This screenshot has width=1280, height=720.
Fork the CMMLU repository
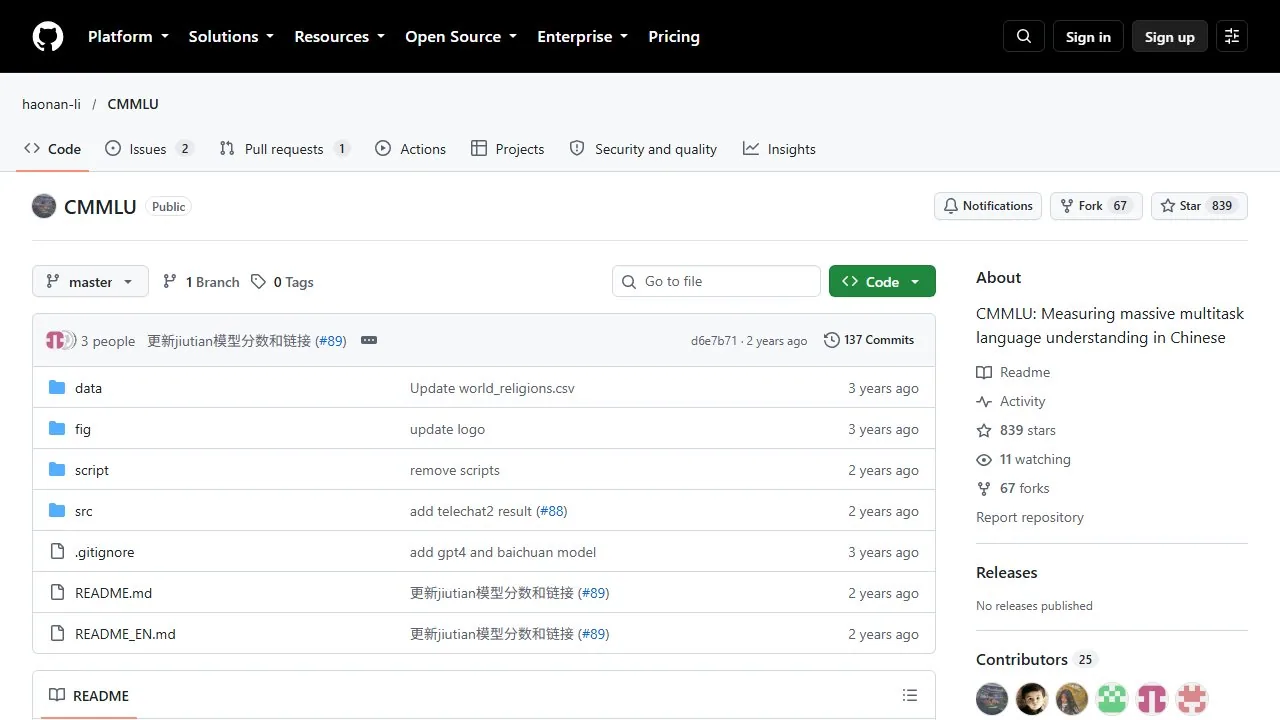tap(1096, 206)
